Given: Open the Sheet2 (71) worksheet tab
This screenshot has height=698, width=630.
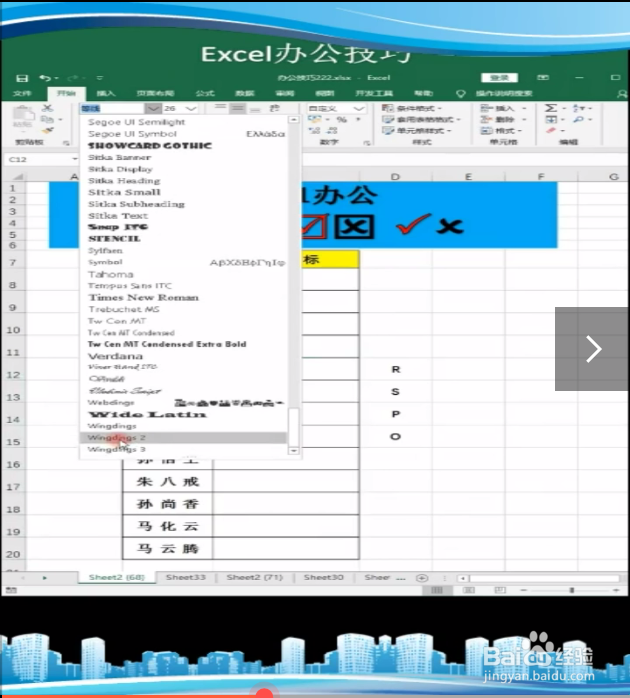Looking at the screenshot, I should click(x=255, y=577).
